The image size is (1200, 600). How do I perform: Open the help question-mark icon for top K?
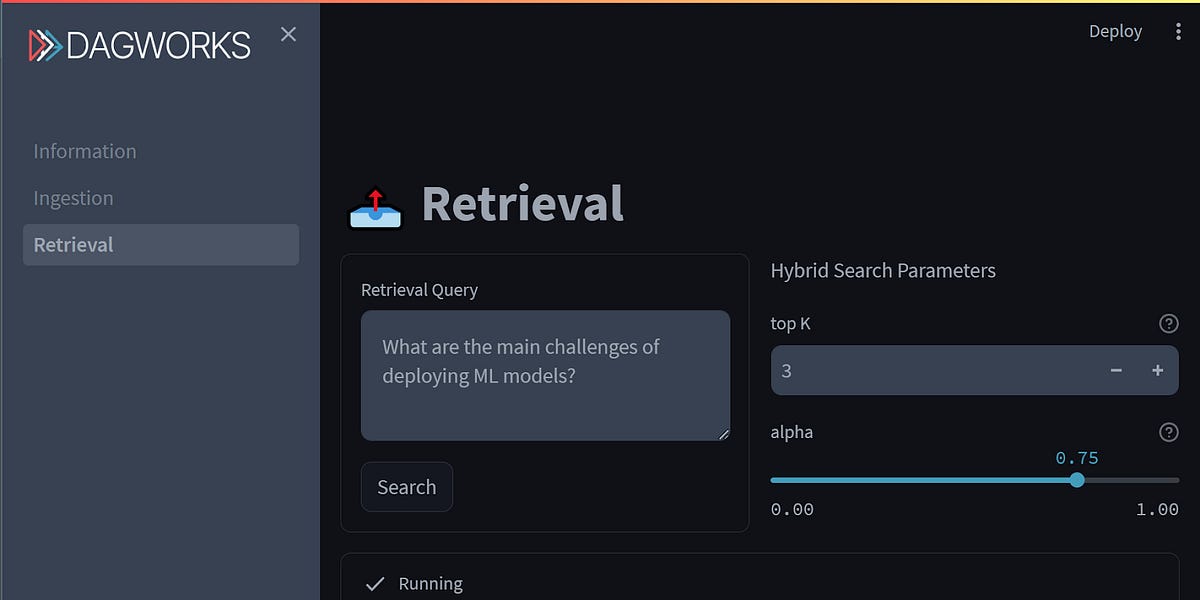pos(1168,323)
